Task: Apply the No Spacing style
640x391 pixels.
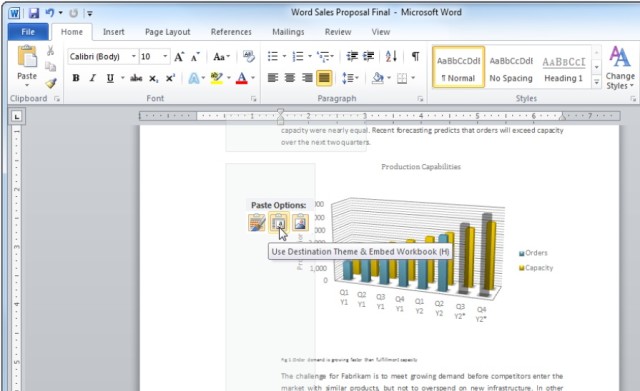Action: pyautogui.click(x=511, y=67)
